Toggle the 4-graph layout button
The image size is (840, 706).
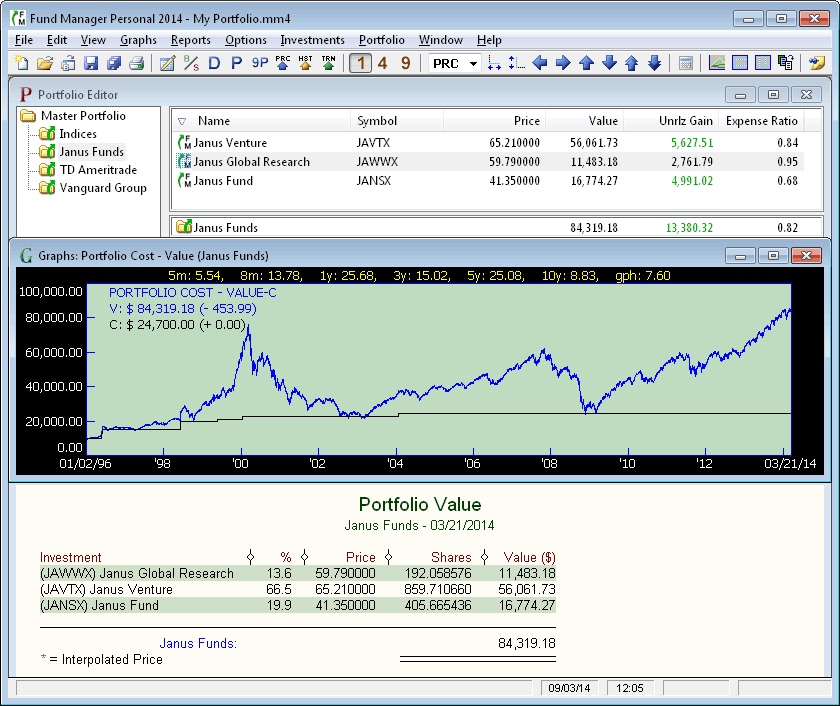pyautogui.click(x=382, y=63)
